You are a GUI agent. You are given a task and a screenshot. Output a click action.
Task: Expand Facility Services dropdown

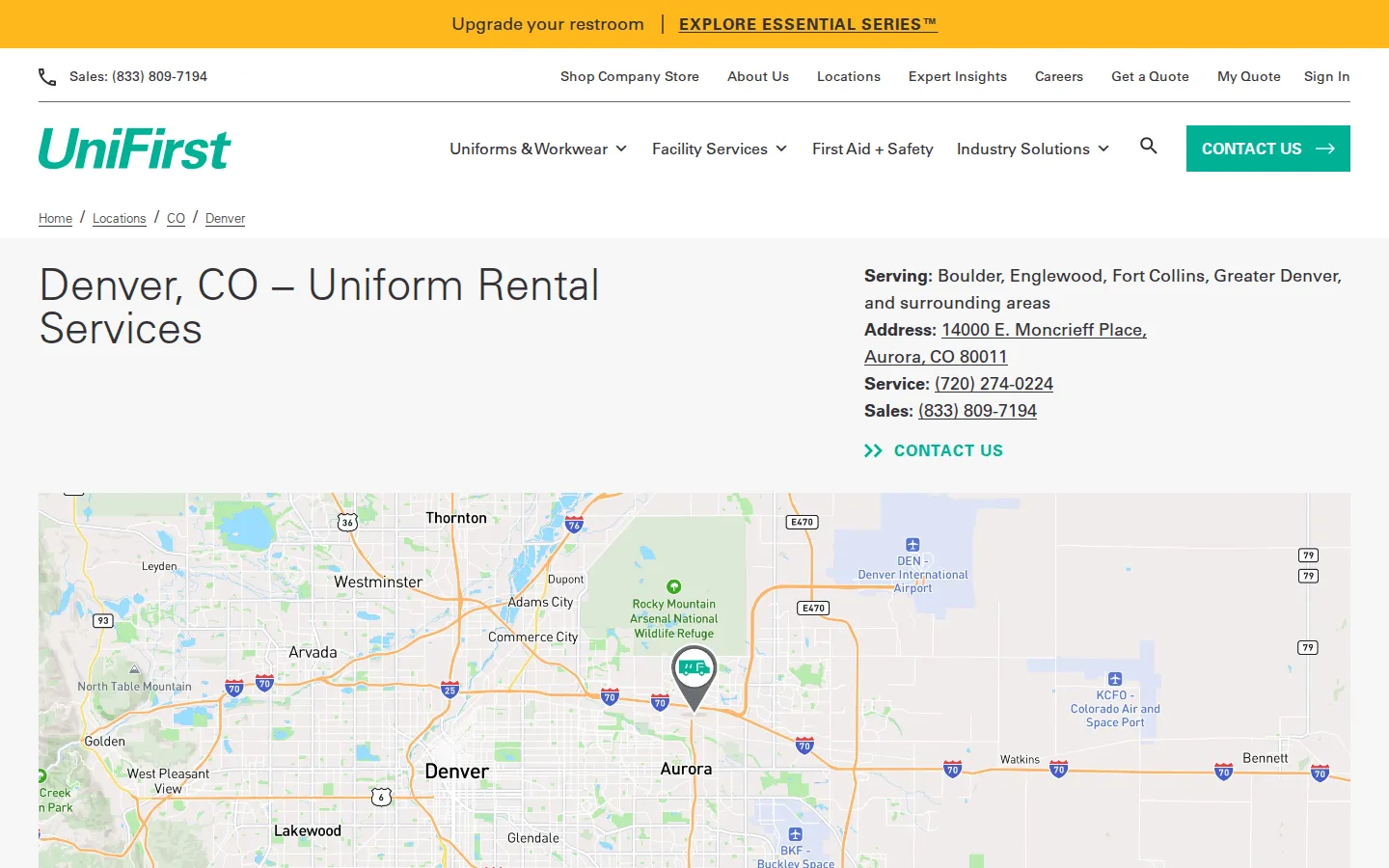720,149
